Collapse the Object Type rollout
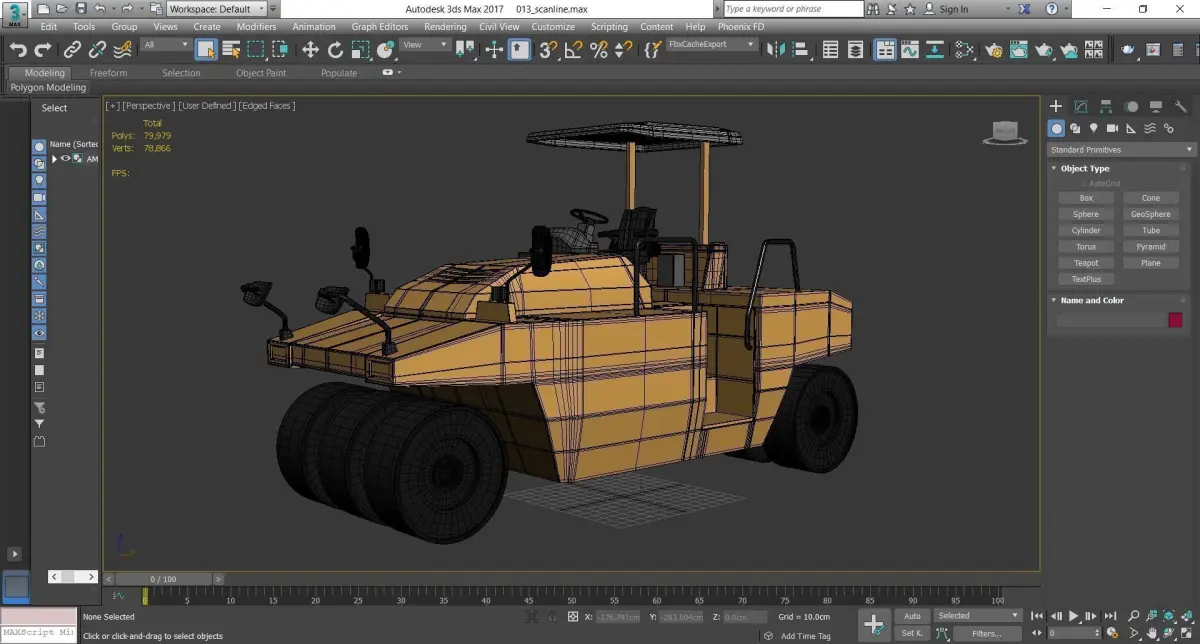This screenshot has height=644, width=1200. [1084, 168]
